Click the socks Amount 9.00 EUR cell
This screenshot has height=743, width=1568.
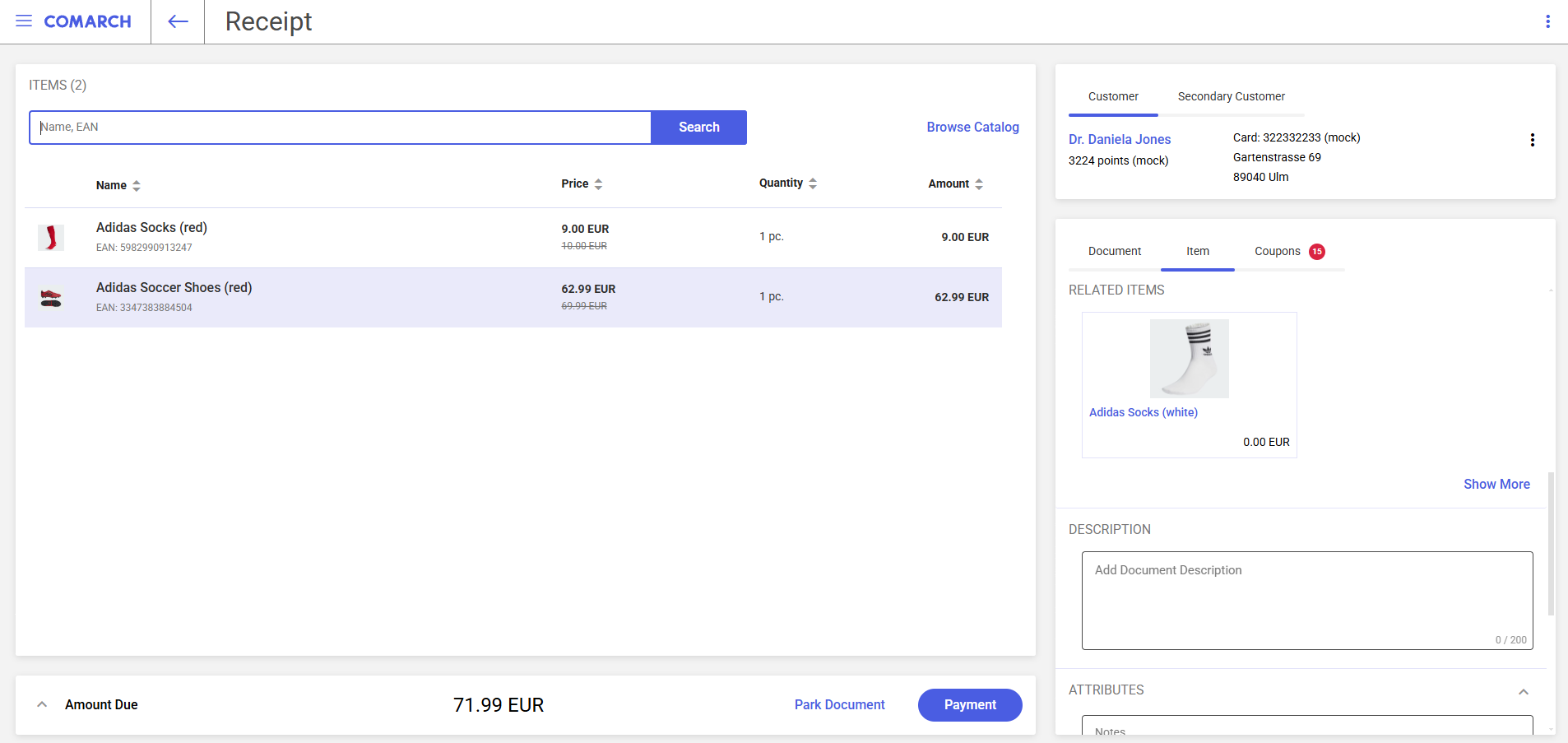tap(965, 237)
